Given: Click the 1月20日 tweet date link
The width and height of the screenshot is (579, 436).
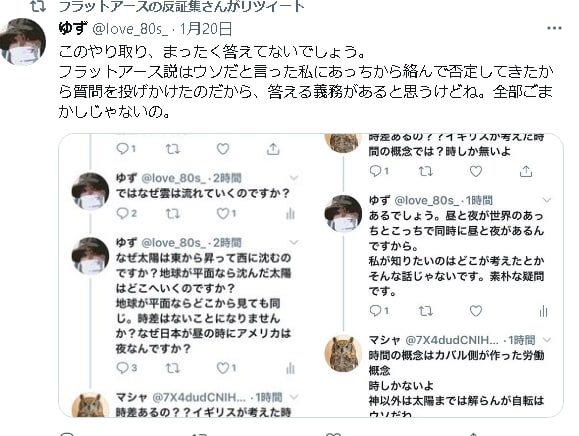Looking at the screenshot, I should pos(206,29).
